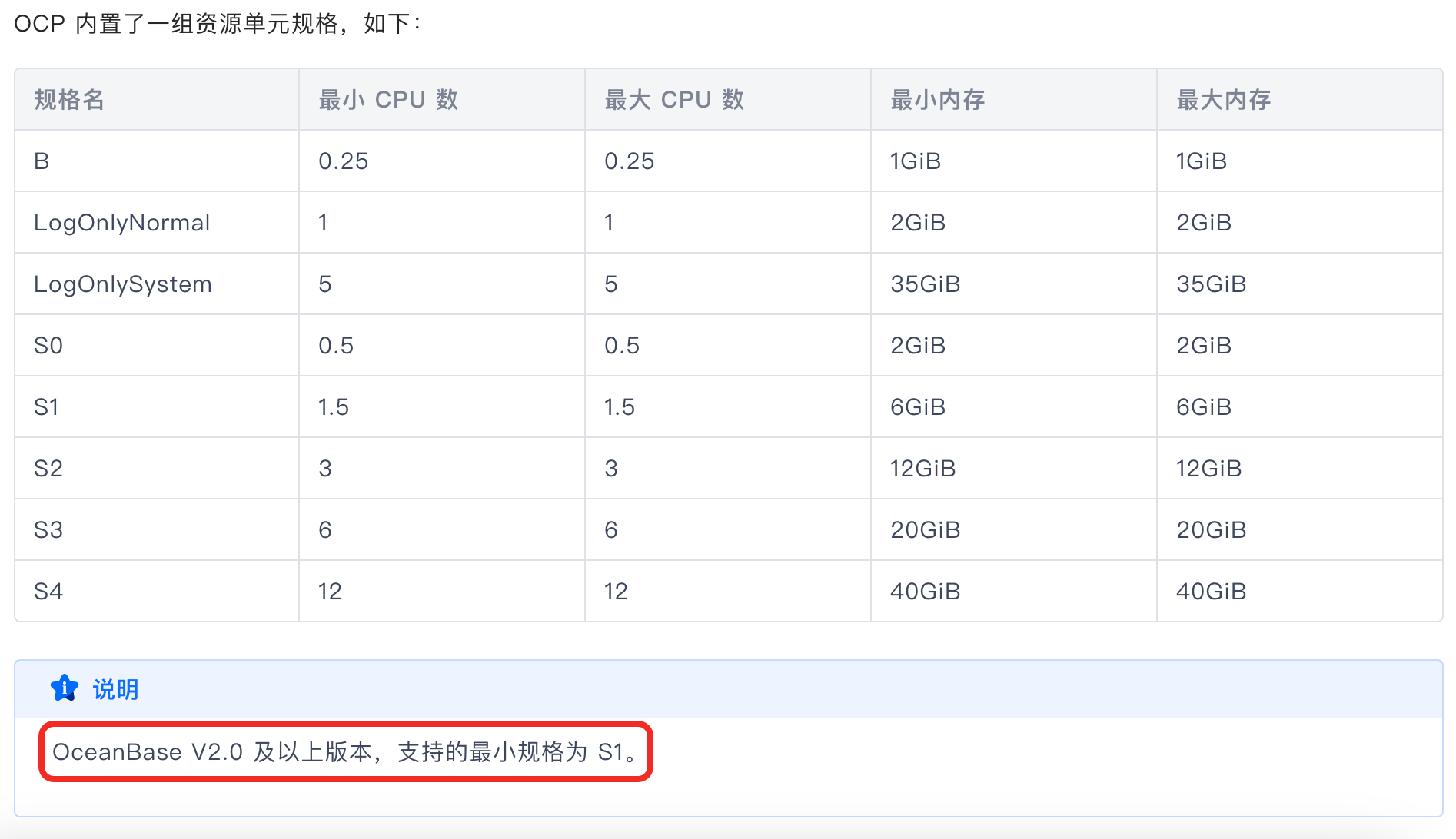
Task: Click min CPU value 6 in row S3
Action: click(325, 530)
